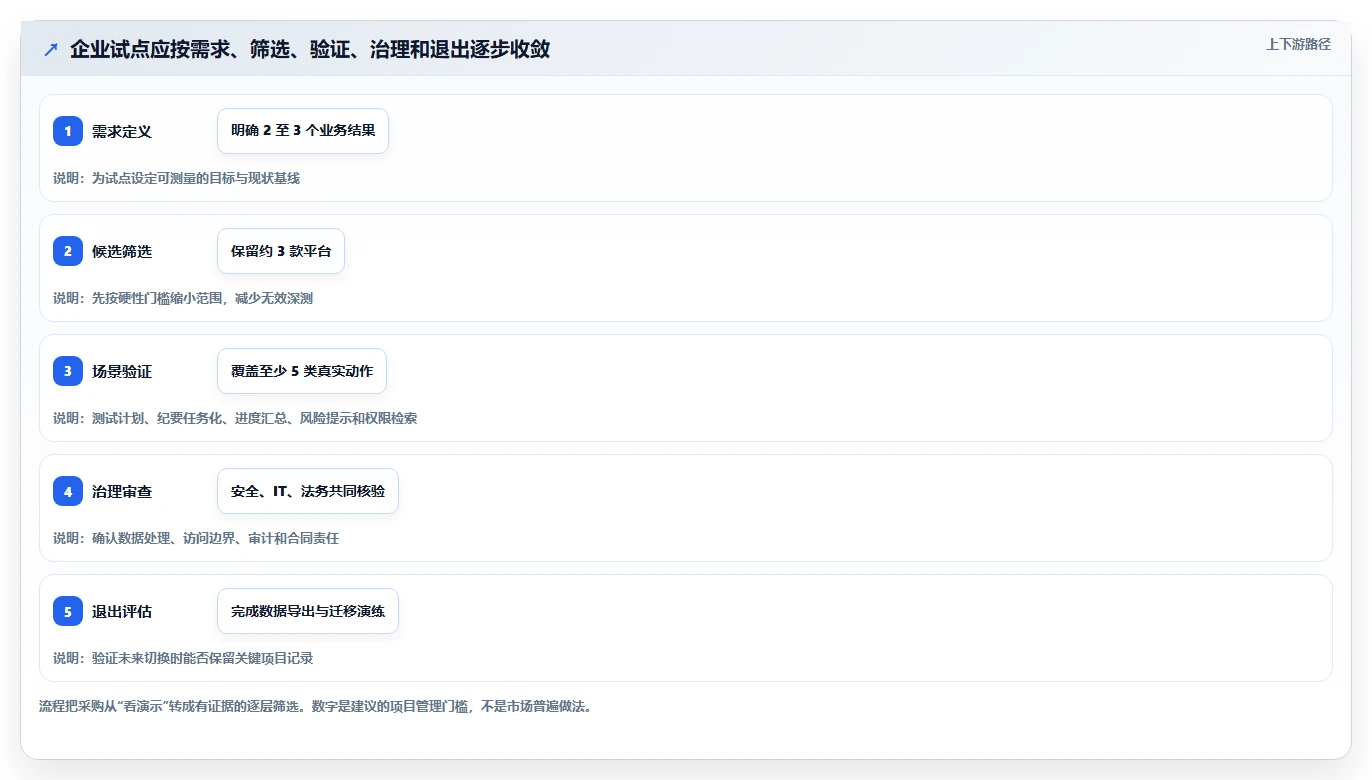Image resolution: width=1372 pixels, height=780 pixels.
Task: Click the note 确认数据处理、访问边界、审计和合同责任
Action: pyautogui.click(x=215, y=538)
